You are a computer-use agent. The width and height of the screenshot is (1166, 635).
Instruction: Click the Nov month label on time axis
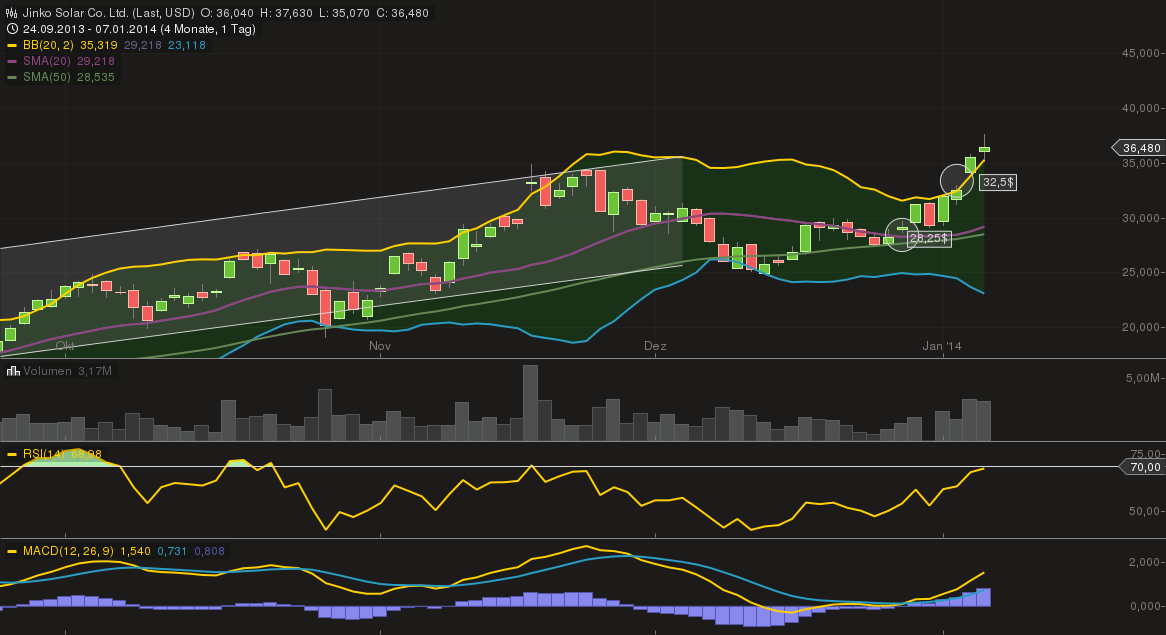pyautogui.click(x=380, y=346)
